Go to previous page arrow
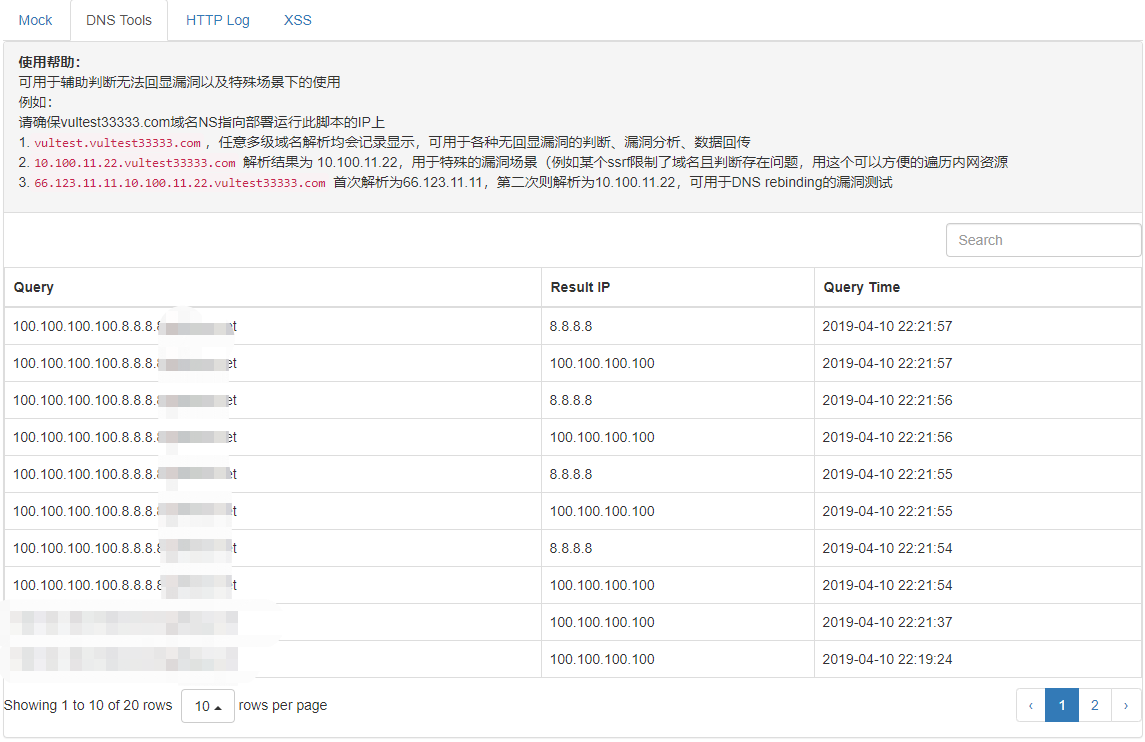The width and height of the screenshot is (1145, 742). coord(1030,705)
